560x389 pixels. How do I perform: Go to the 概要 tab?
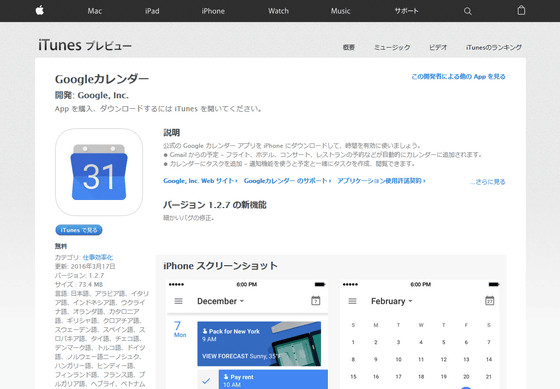(349, 47)
